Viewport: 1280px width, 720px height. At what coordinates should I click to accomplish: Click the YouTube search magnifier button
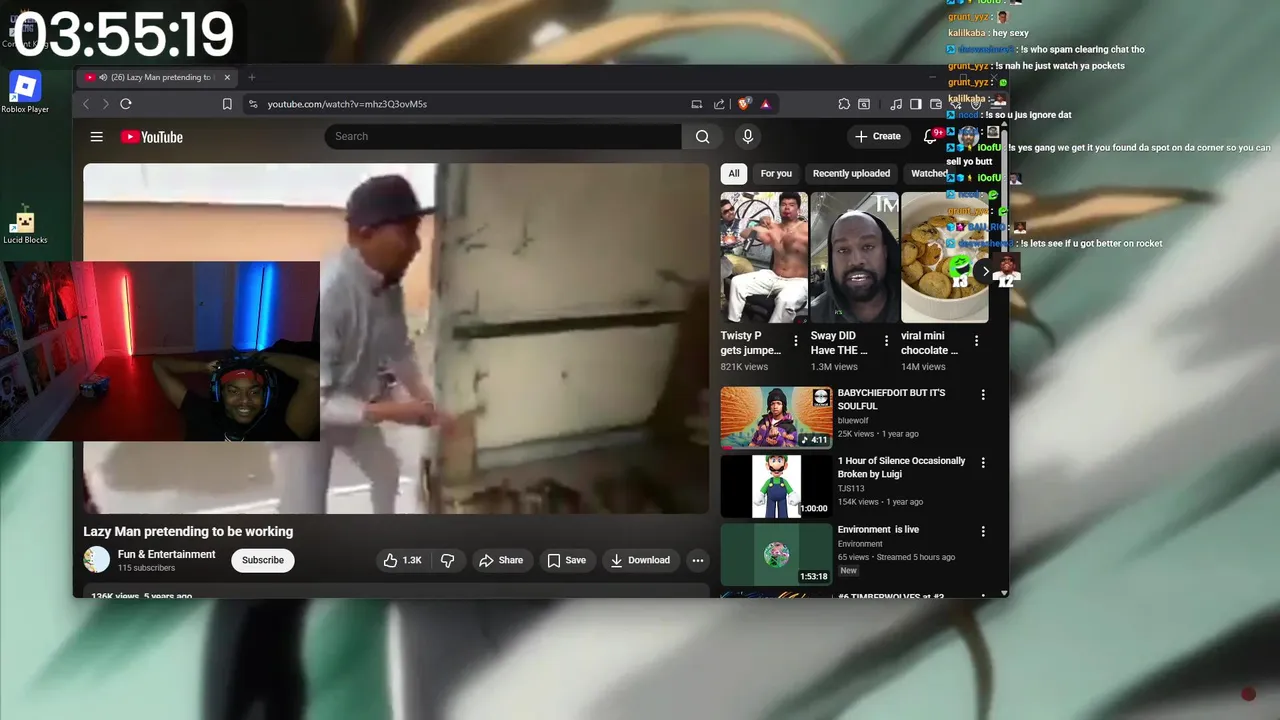(702, 136)
